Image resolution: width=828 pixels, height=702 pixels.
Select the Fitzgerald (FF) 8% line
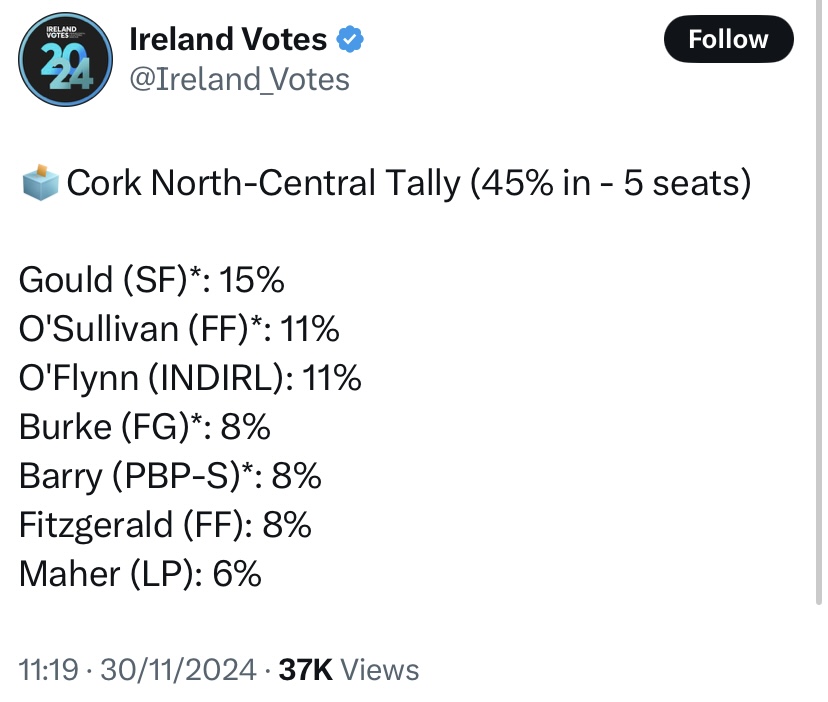pos(165,525)
